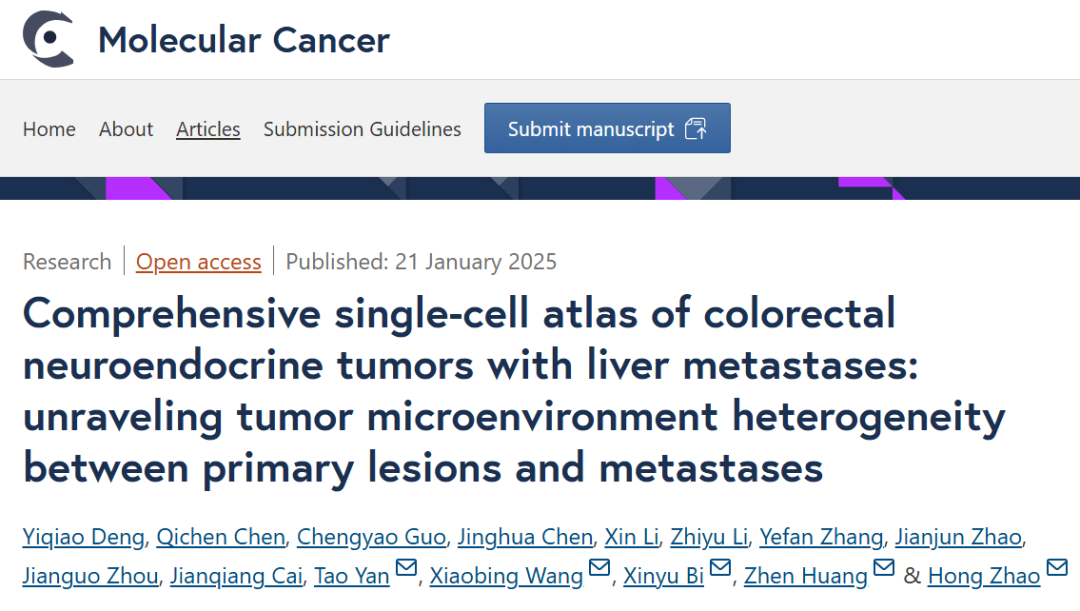Open author Yiqiao Deng's profile link

84,537
